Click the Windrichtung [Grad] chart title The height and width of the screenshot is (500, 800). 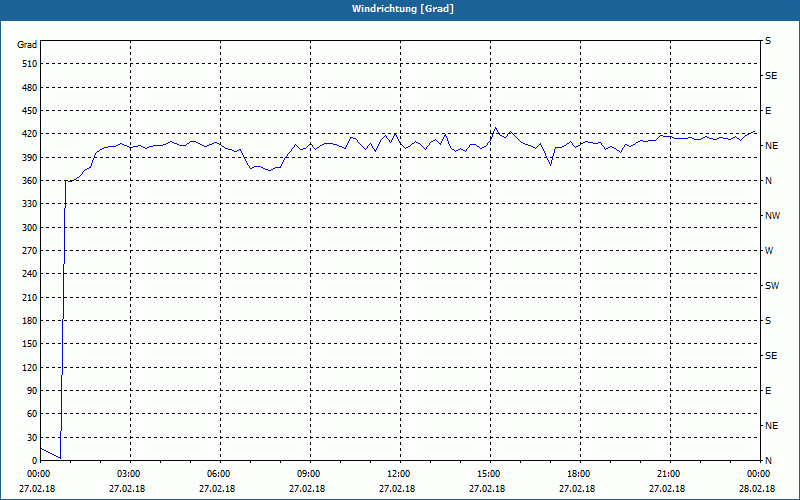[x=403, y=9]
